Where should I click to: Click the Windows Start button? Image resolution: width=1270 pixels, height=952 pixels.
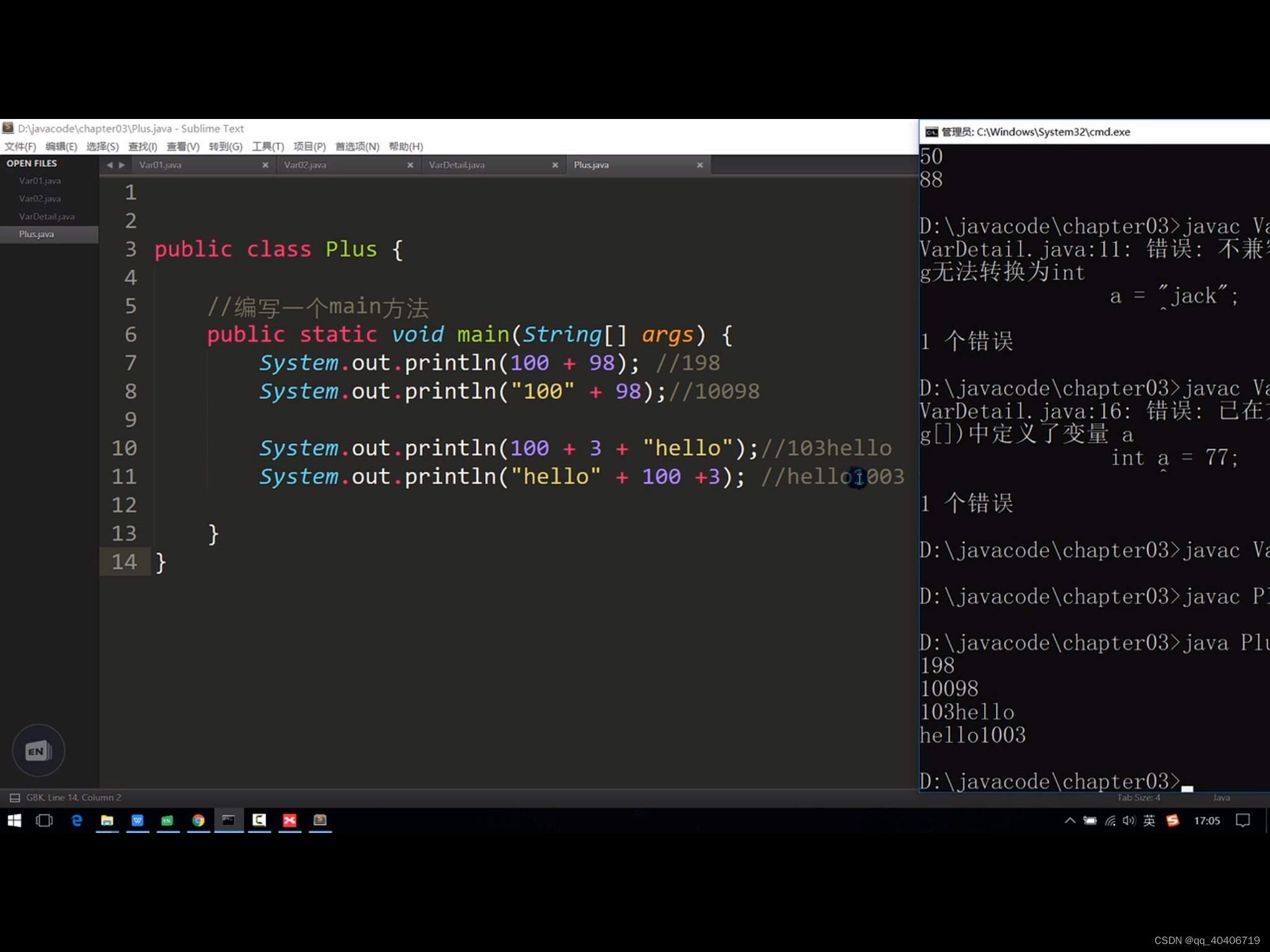click(14, 821)
